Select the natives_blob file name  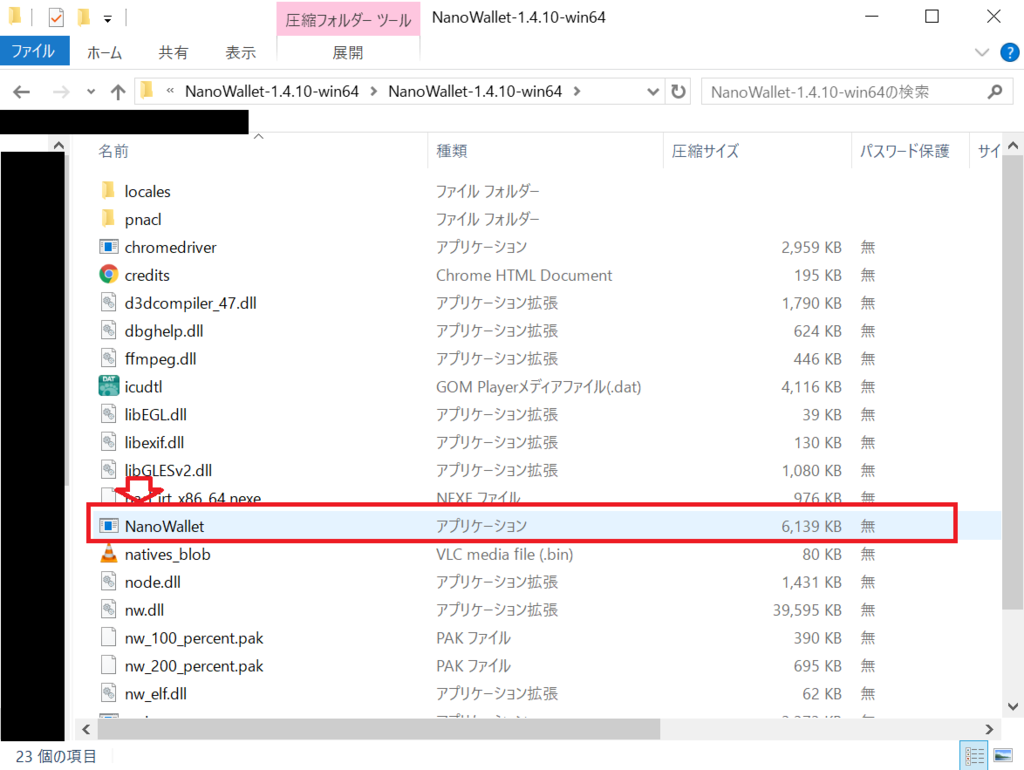click(167, 554)
